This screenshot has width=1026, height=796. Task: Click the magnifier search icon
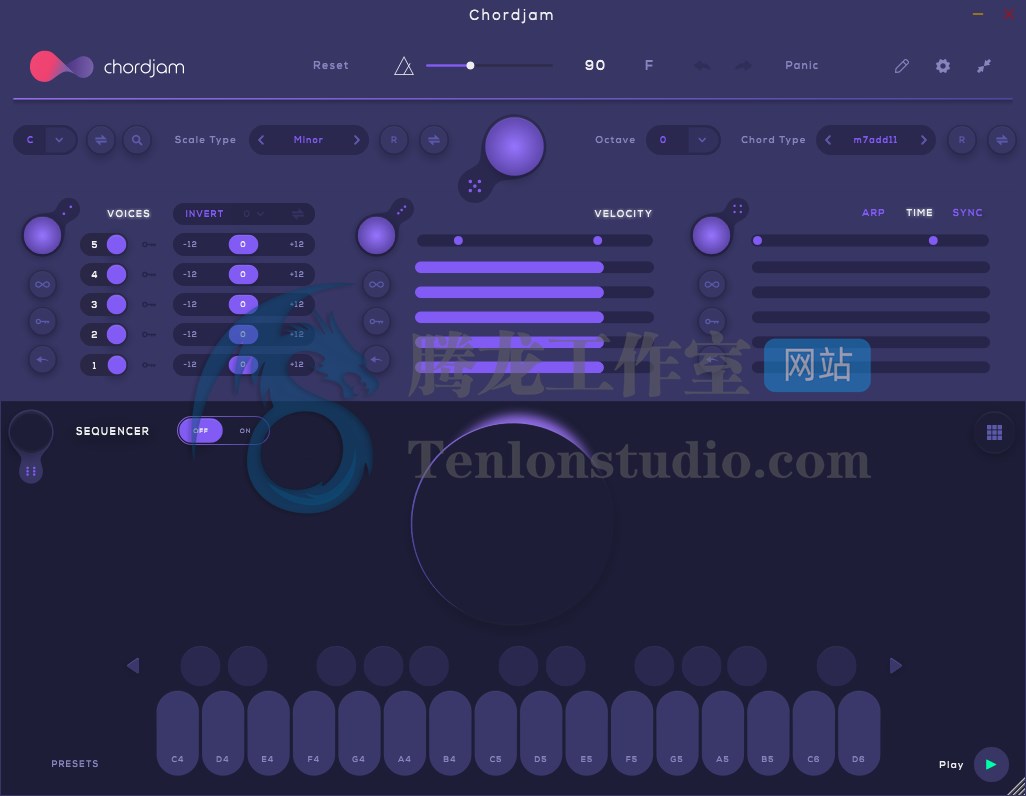pos(137,139)
